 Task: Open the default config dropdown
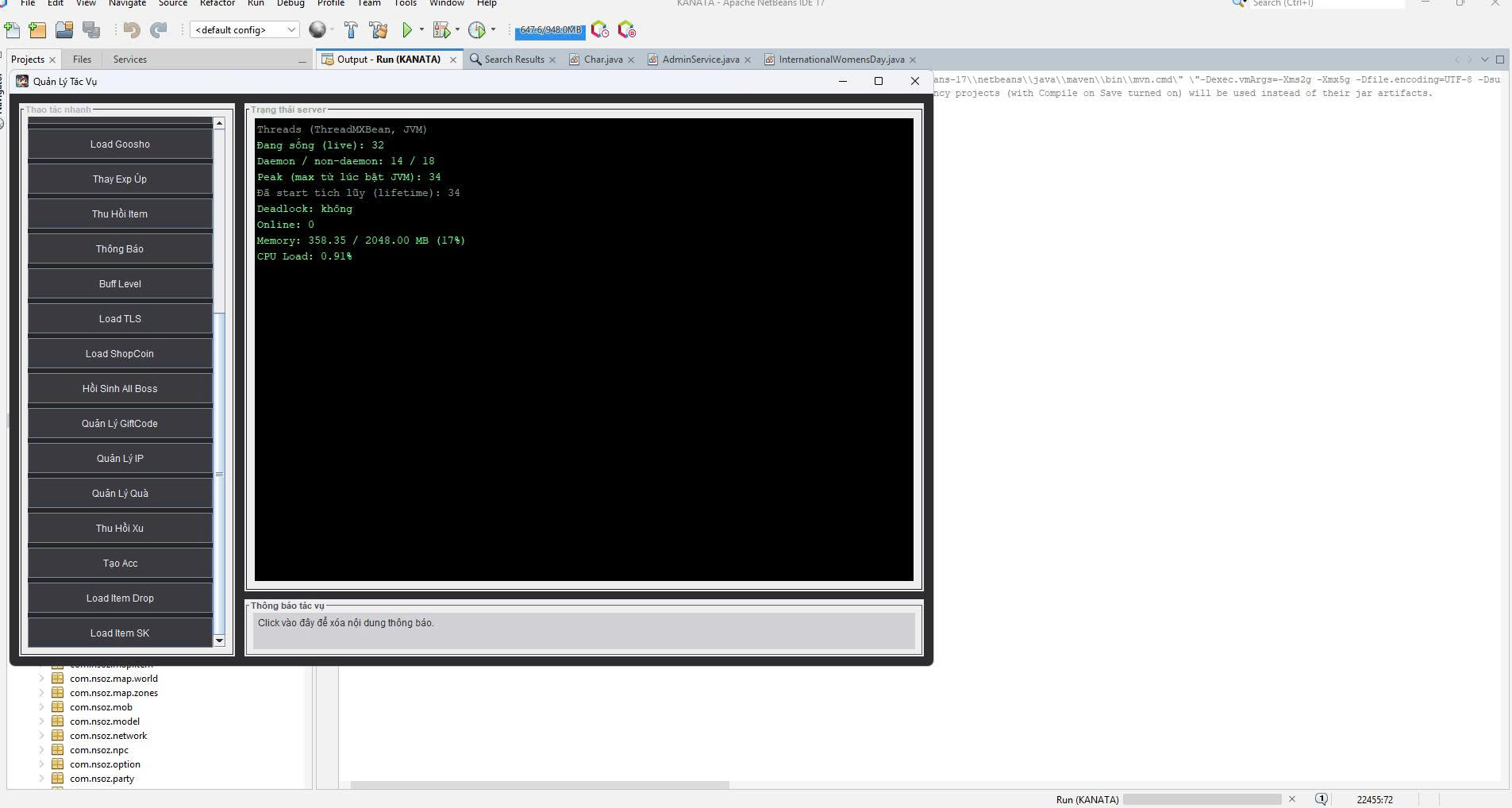click(x=244, y=30)
